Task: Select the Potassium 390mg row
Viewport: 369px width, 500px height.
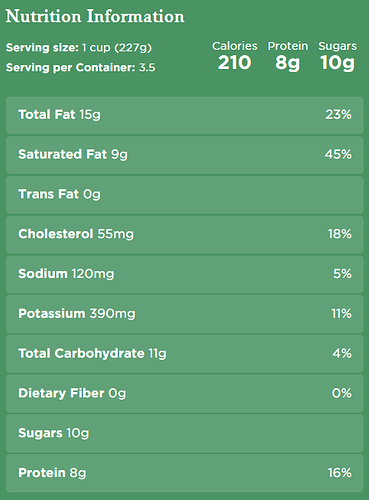Action: pos(185,314)
